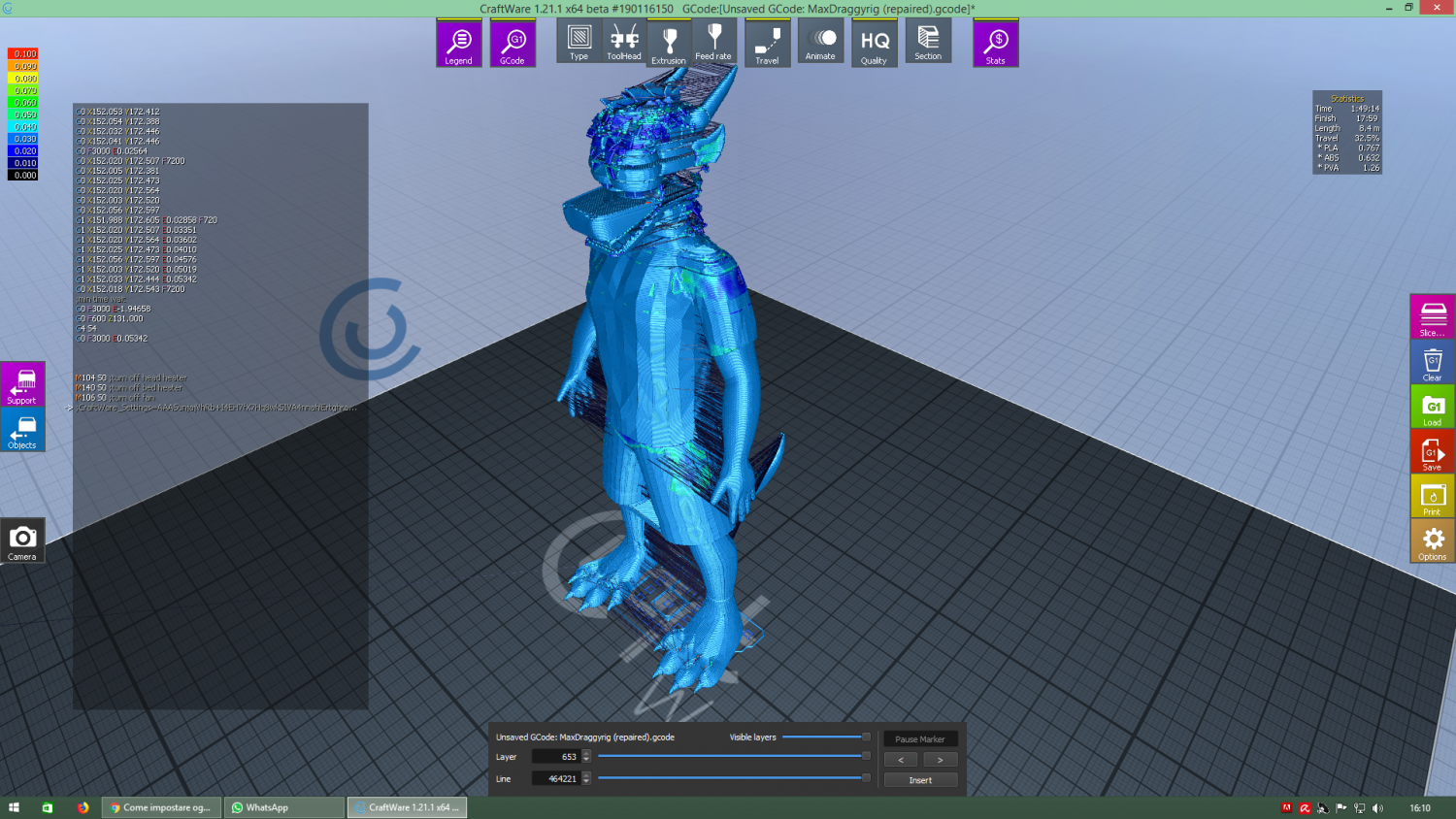Select the Feed rate coloring mode
The image size is (1456, 819).
click(713, 42)
